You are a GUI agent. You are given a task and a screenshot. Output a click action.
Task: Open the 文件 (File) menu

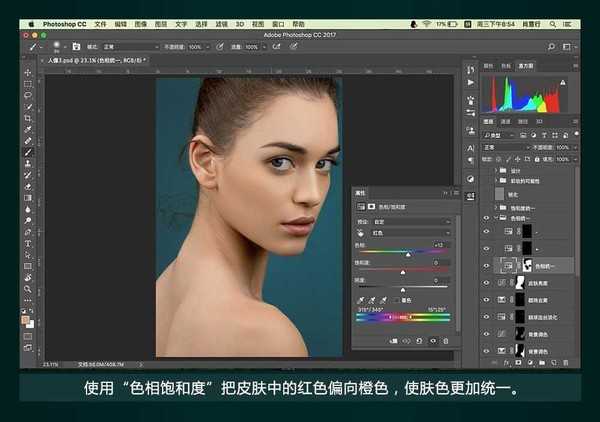pos(100,22)
